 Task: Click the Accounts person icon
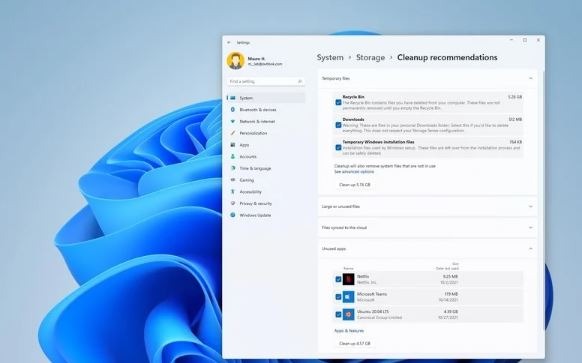click(233, 157)
